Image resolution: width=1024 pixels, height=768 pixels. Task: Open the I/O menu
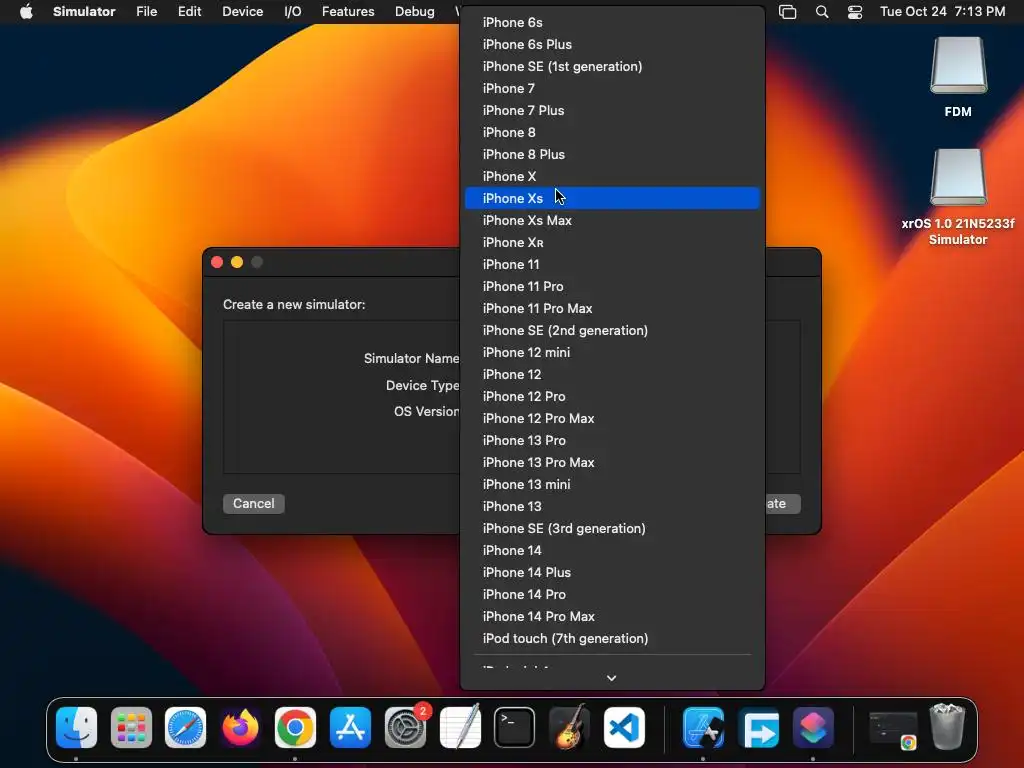293,12
